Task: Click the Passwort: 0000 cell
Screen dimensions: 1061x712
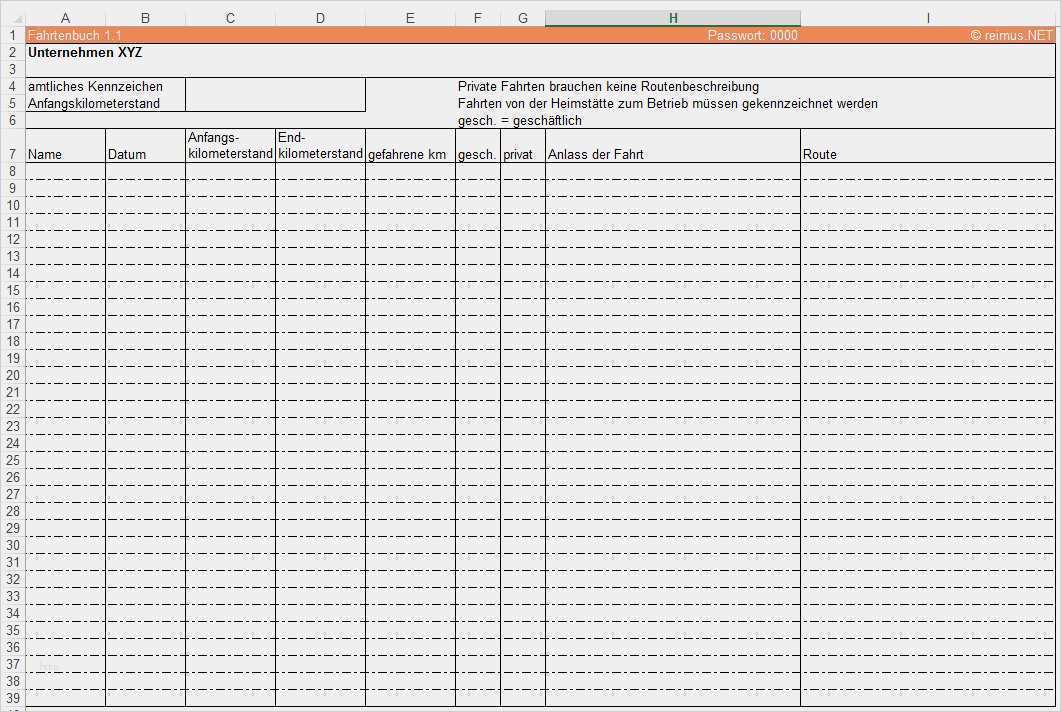Action: pyautogui.click(x=752, y=35)
